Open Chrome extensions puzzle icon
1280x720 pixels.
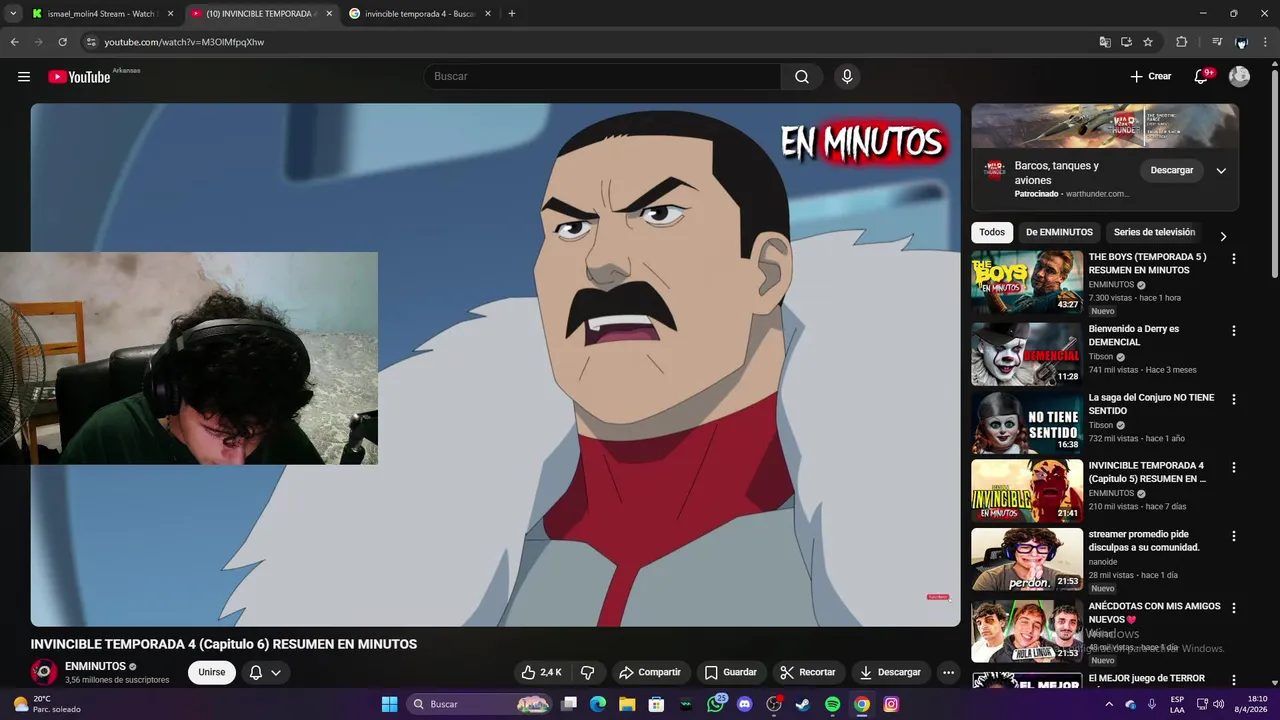tap(1181, 42)
